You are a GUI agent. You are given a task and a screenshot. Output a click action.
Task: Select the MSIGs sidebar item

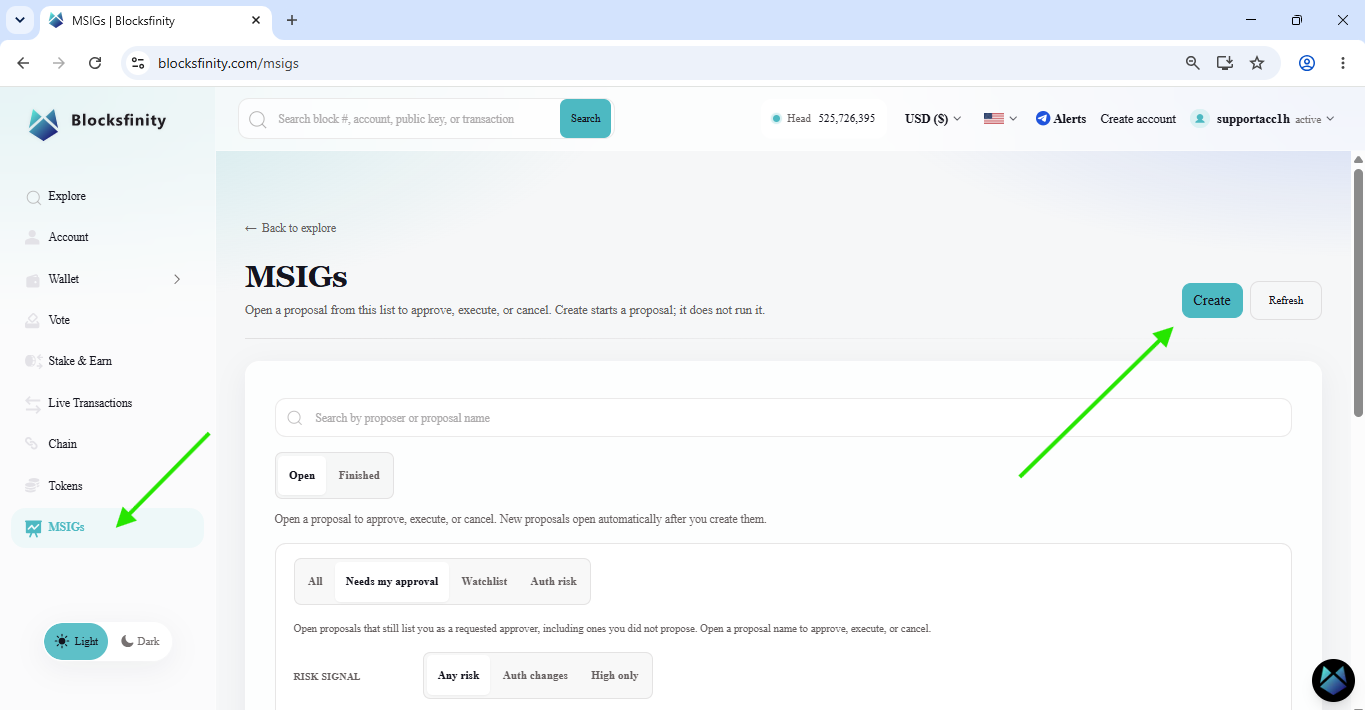tap(107, 527)
